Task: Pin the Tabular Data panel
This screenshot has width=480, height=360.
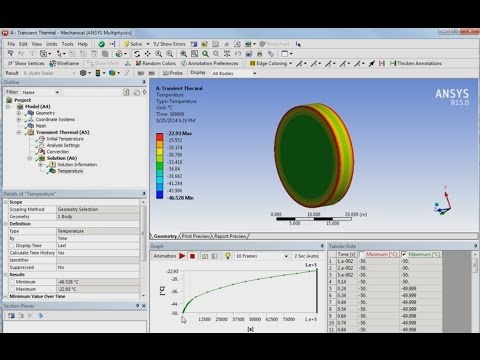Action: [476, 246]
